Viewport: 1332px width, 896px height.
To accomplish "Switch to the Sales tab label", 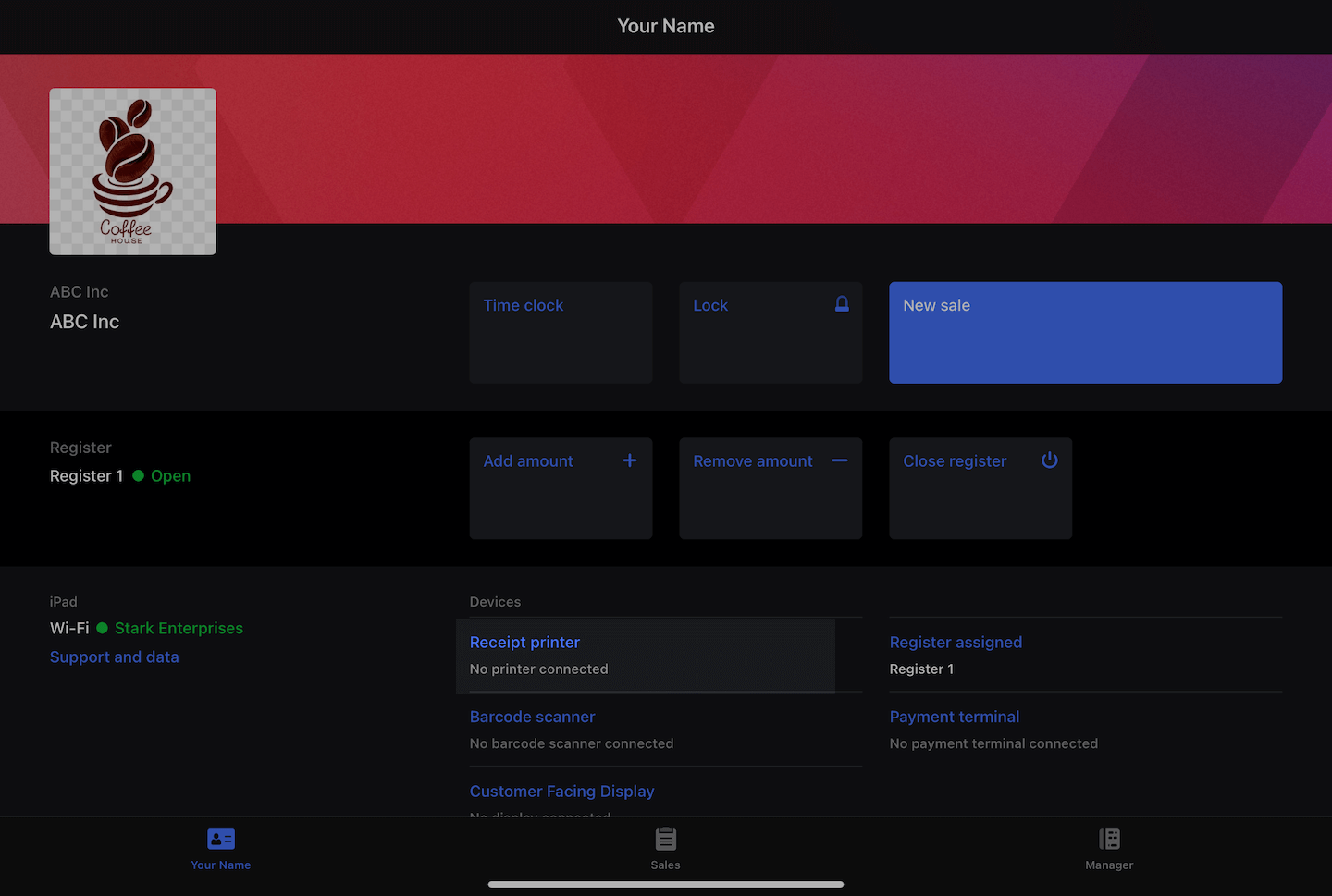I will (665, 865).
